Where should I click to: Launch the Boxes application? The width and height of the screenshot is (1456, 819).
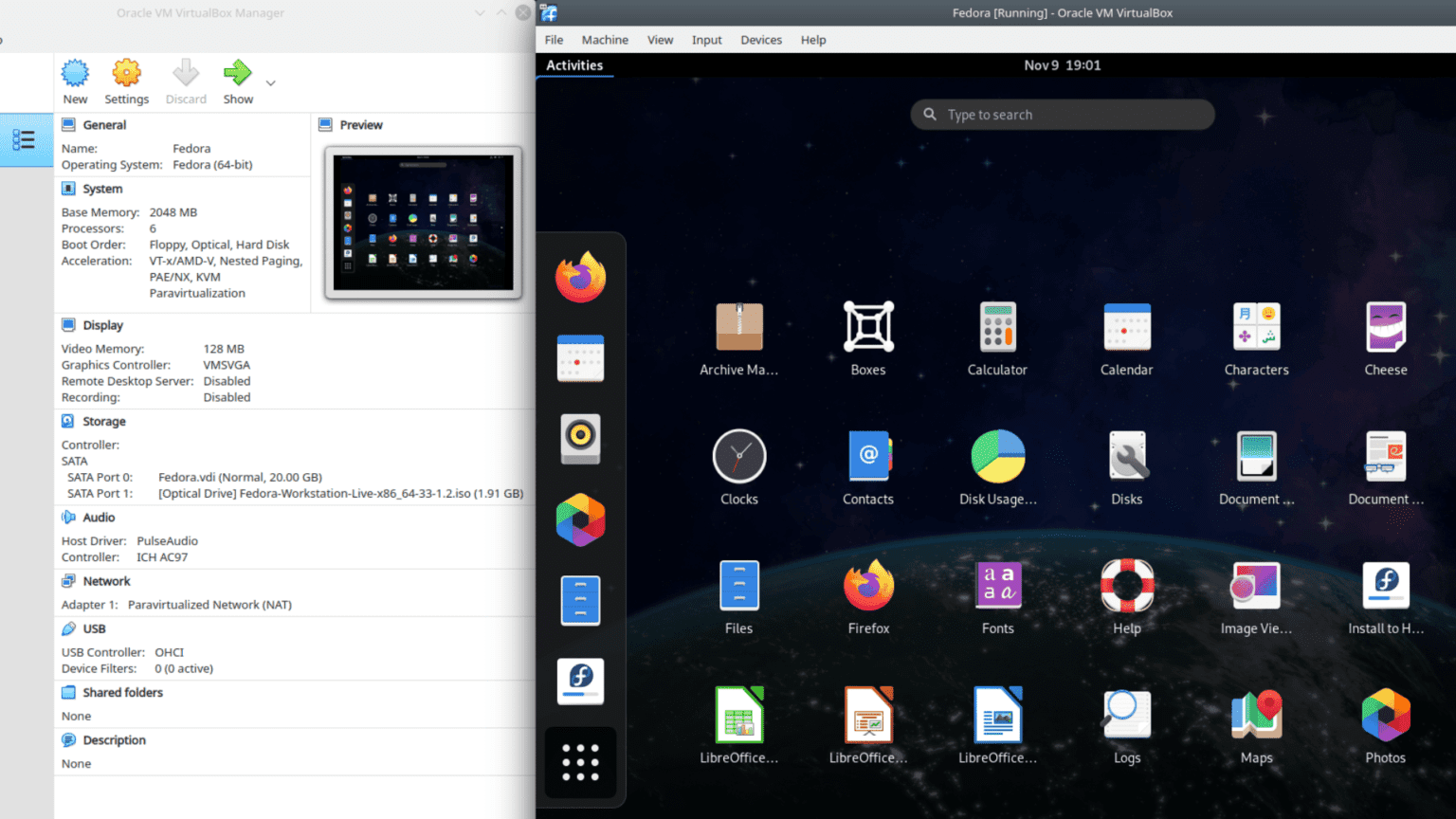tap(867, 327)
